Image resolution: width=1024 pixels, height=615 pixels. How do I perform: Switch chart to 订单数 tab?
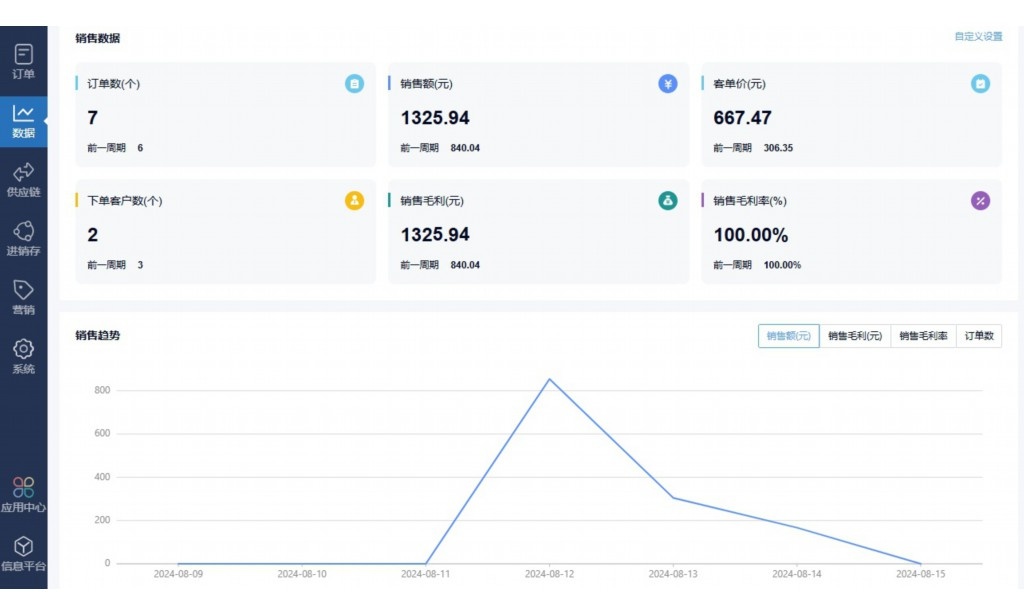979,337
